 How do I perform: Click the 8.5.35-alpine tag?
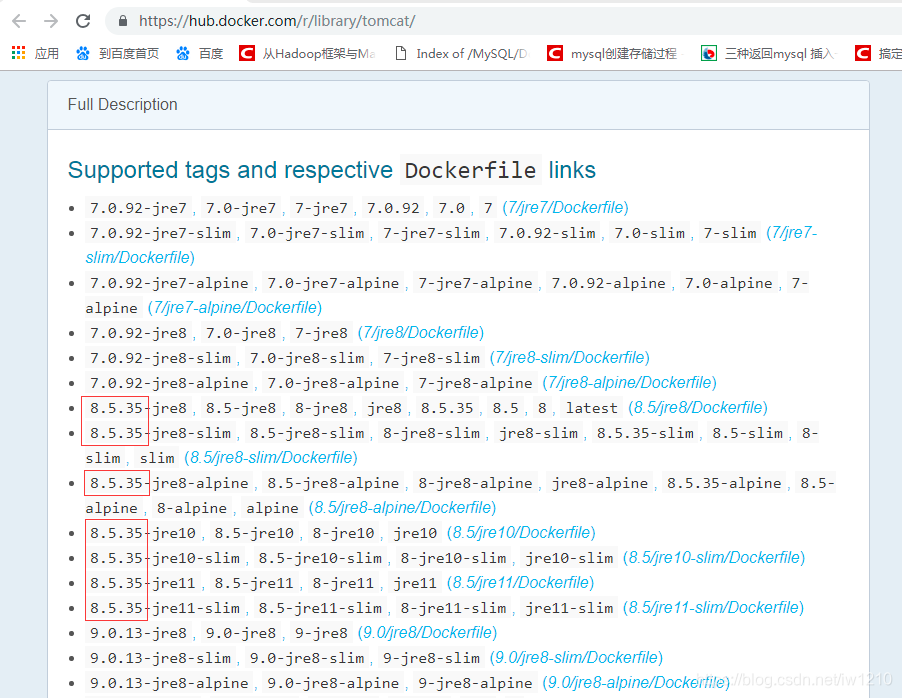[x=724, y=483]
